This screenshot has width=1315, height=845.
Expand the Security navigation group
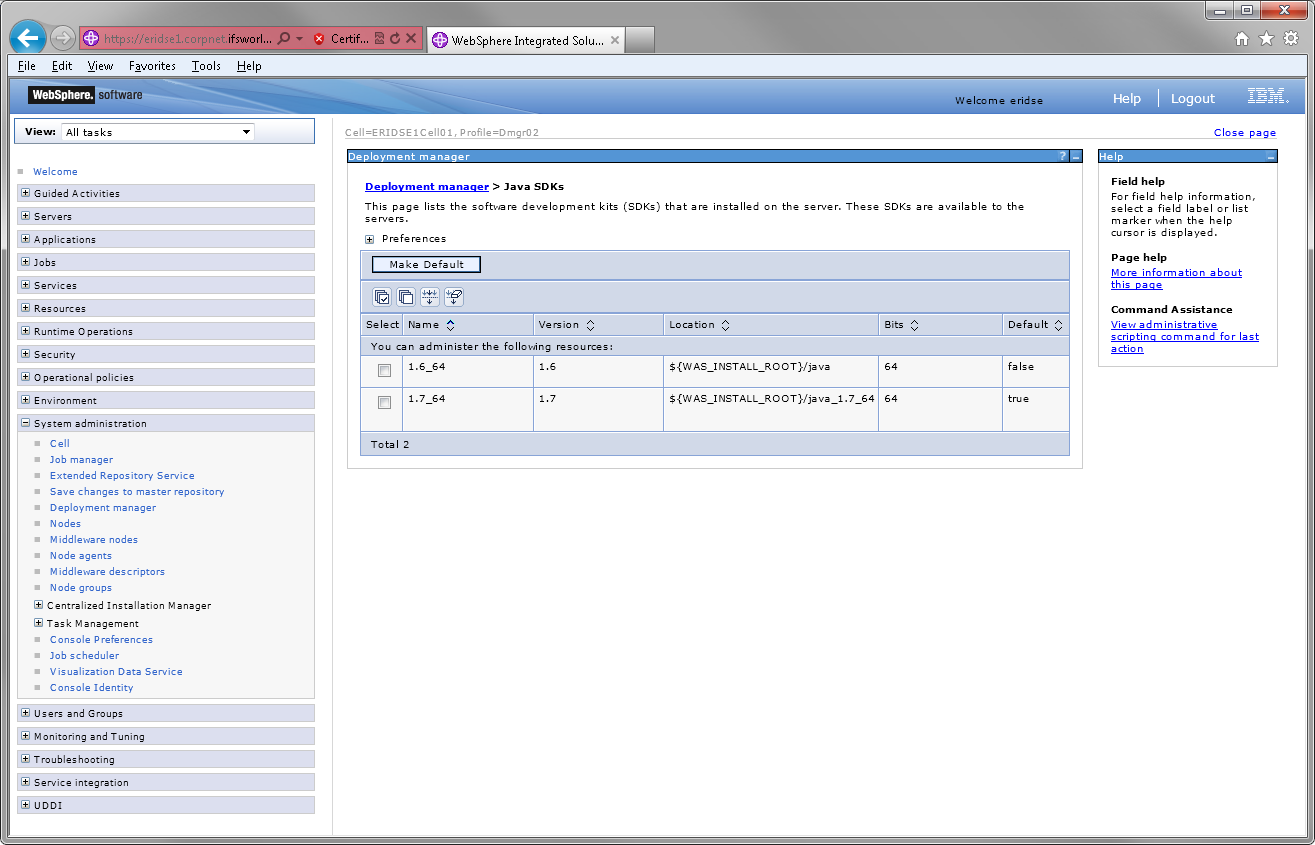pyautogui.click(x=26, y=354)
